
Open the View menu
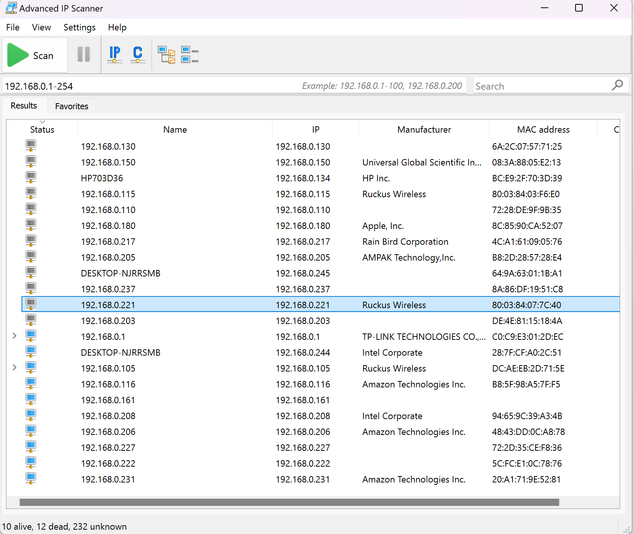click(41, 28)
